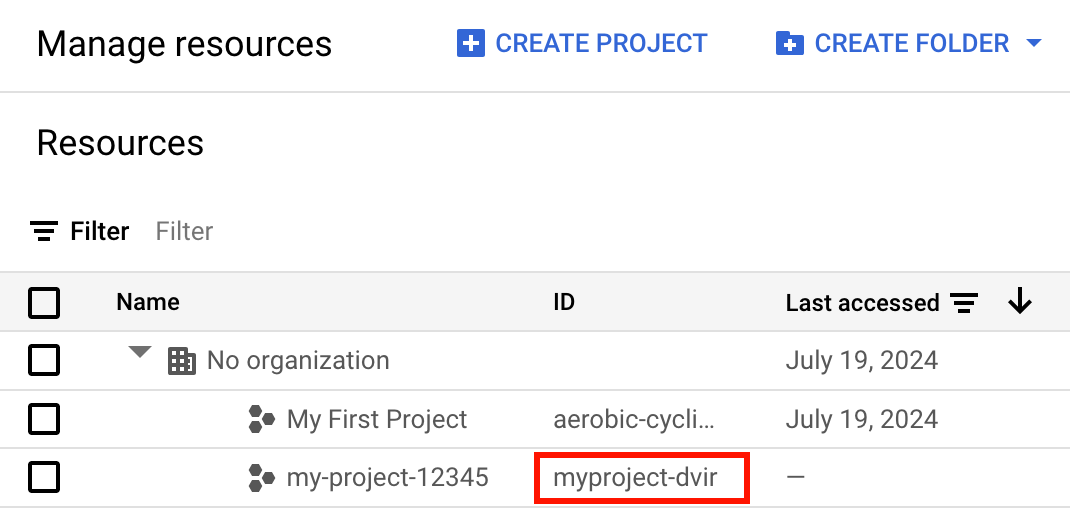Click the descending sort arrow icon
Screen dimensions: 1070x530
(1020, 302)
